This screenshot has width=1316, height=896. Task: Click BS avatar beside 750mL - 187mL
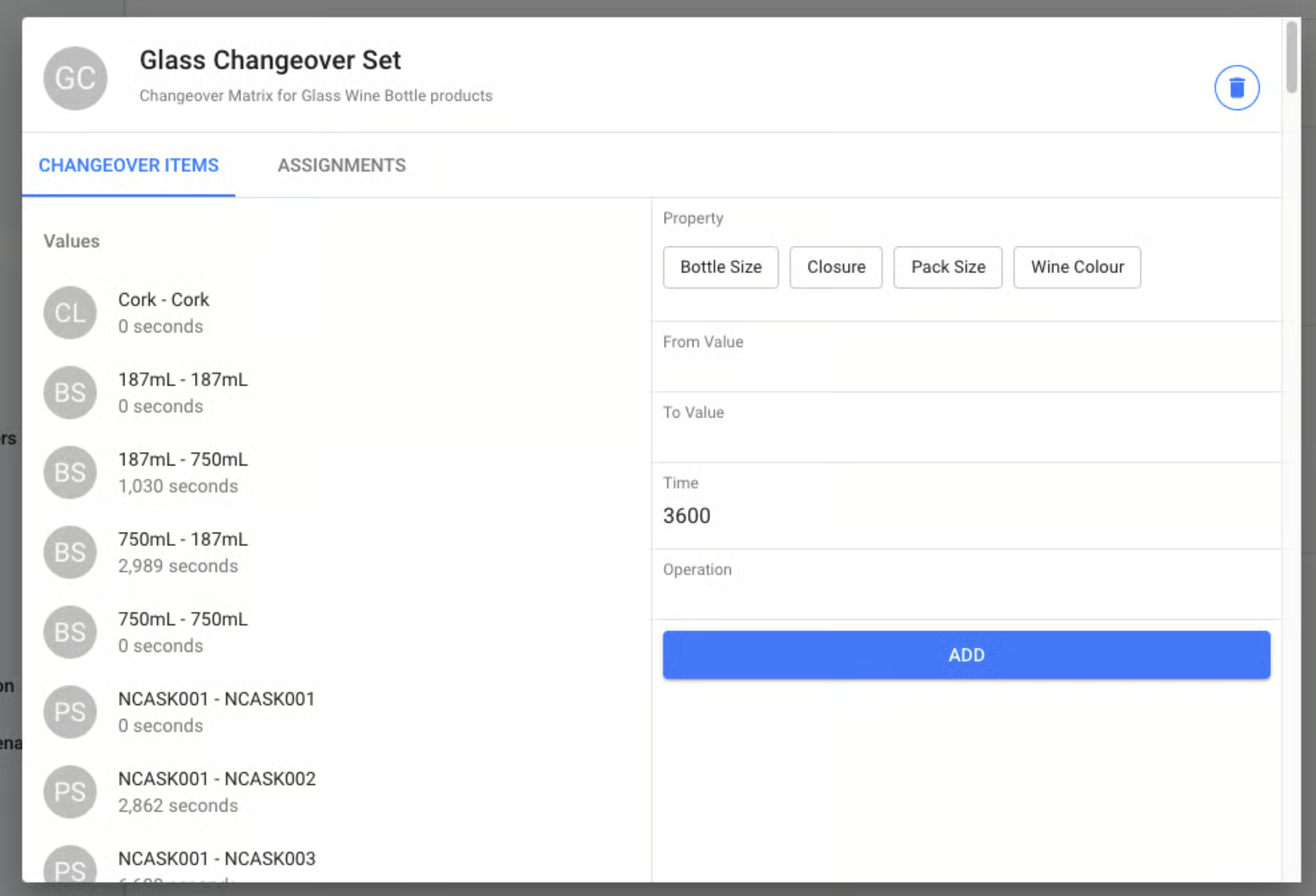pyautogui.click(x=70, y=552)
